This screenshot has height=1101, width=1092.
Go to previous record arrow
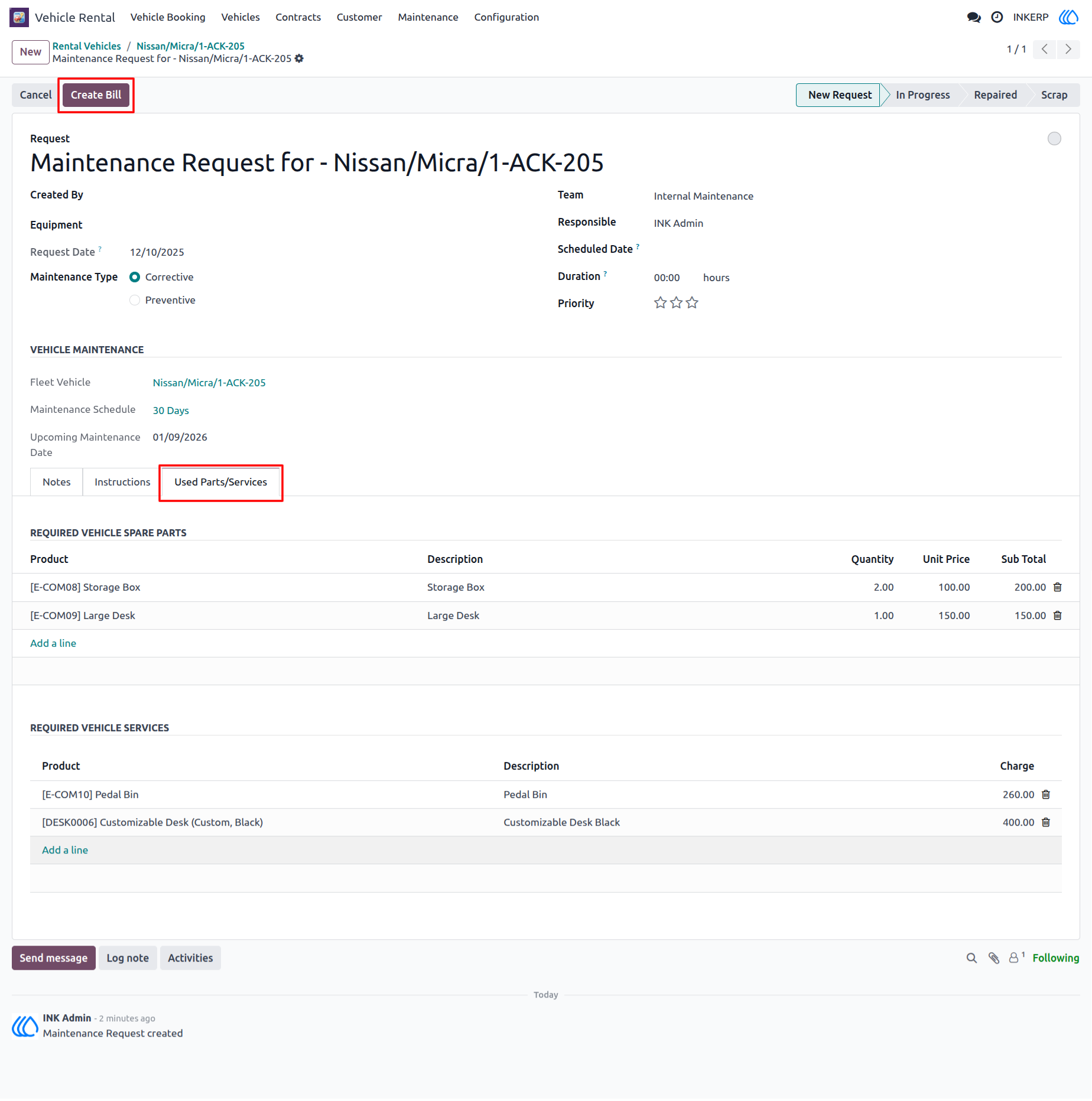tap(1045, 49)
